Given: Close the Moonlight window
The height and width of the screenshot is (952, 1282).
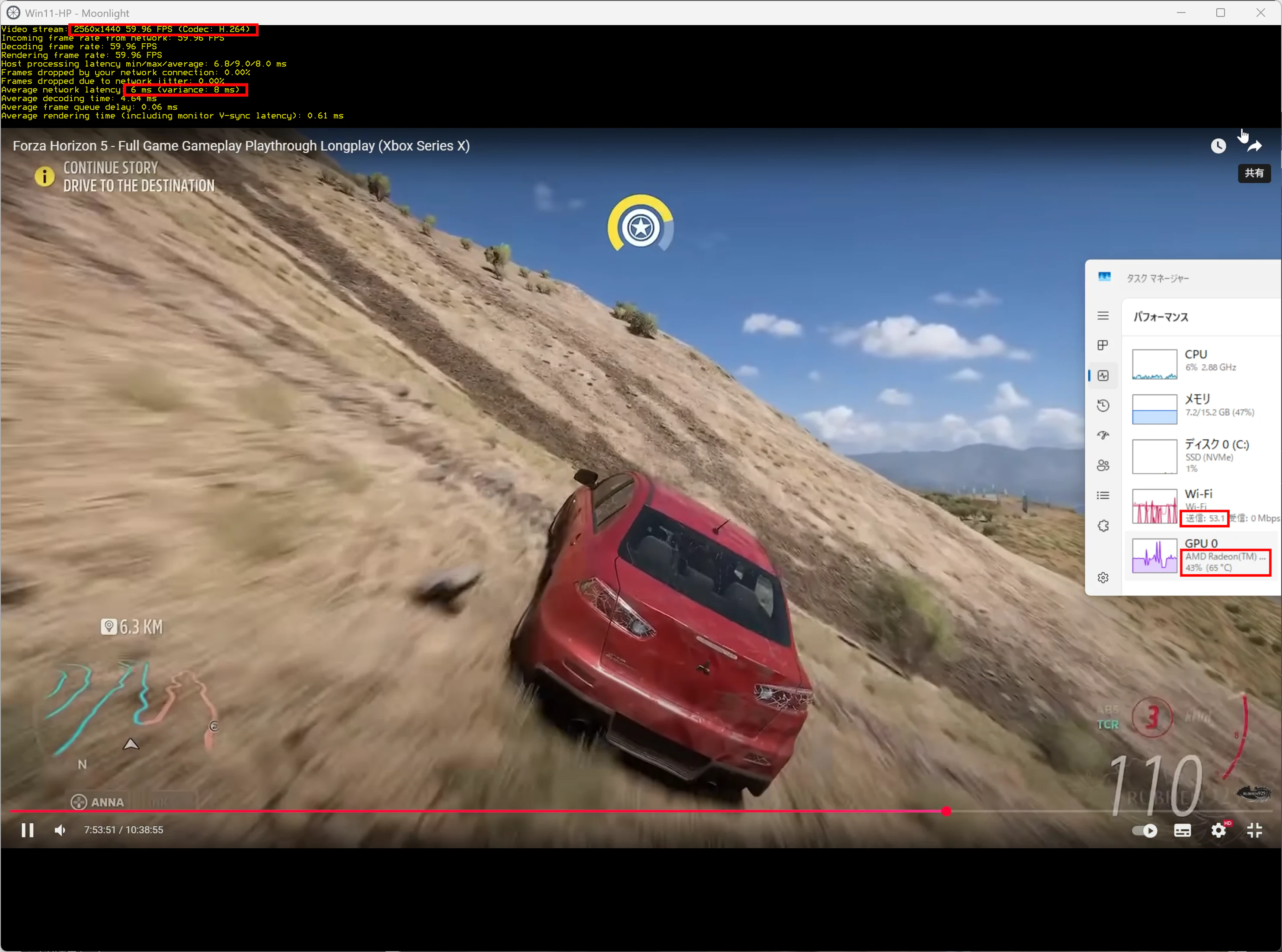Looking at the screenshot, I should click(x=1261, y=13).
